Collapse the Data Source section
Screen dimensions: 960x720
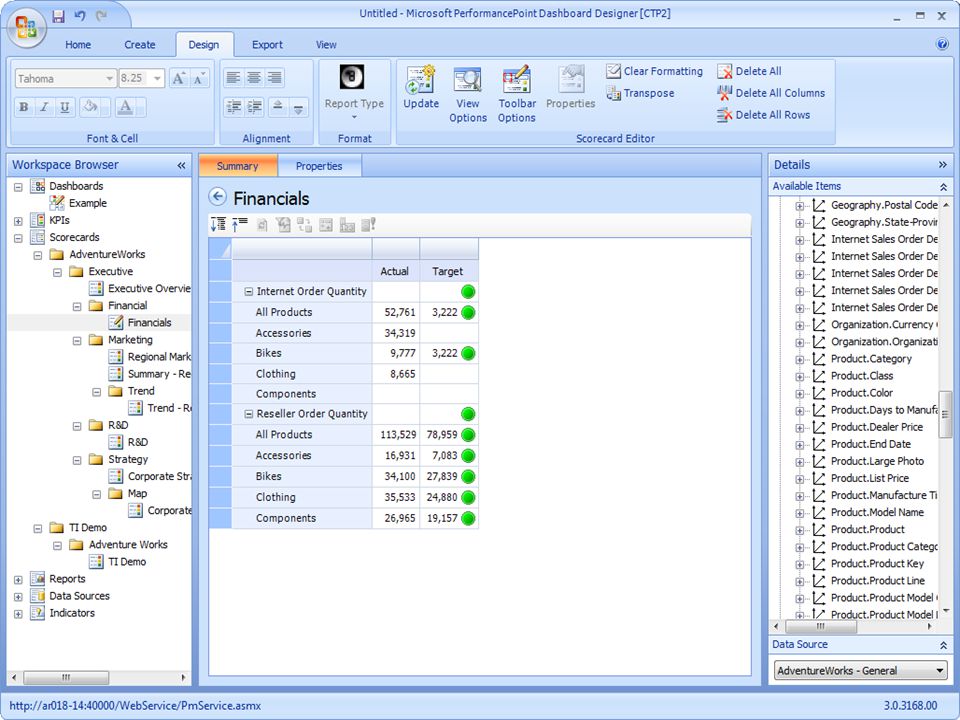[x=943, y=645]
